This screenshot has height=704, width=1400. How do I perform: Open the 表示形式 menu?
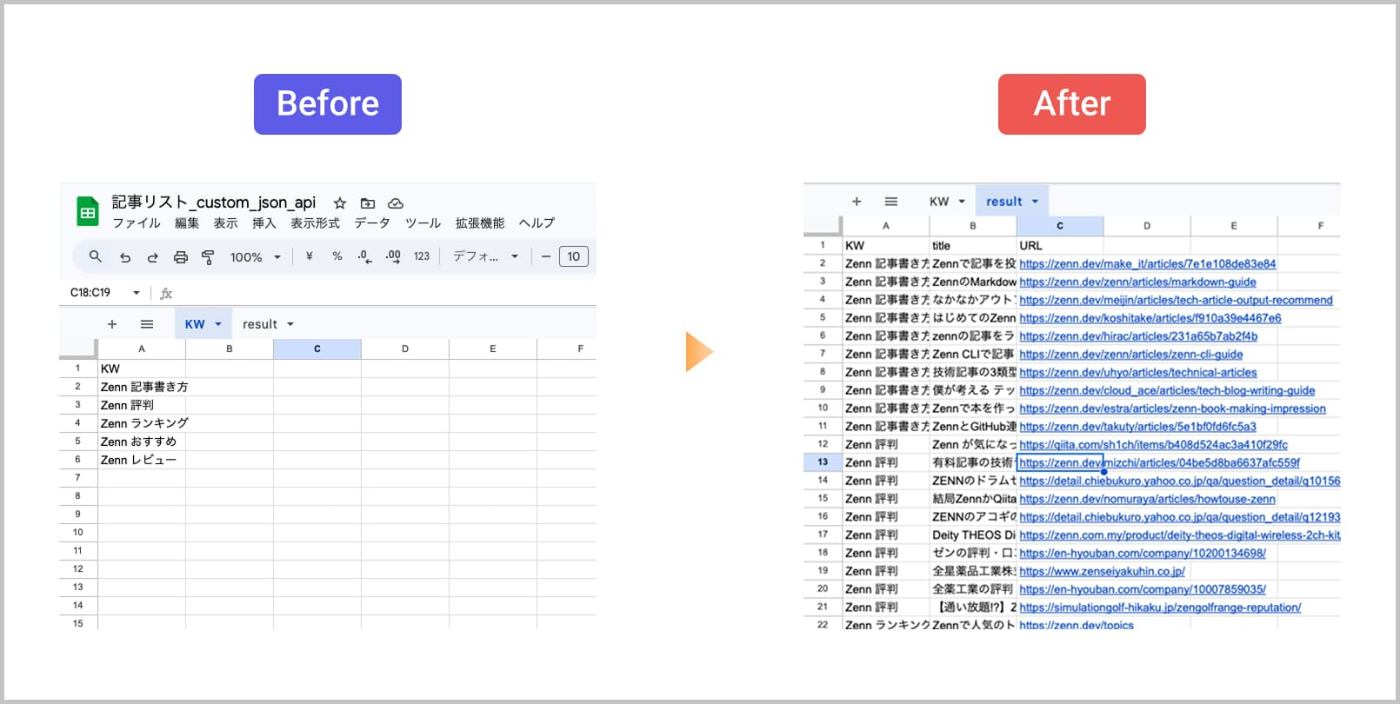(315, 223)
